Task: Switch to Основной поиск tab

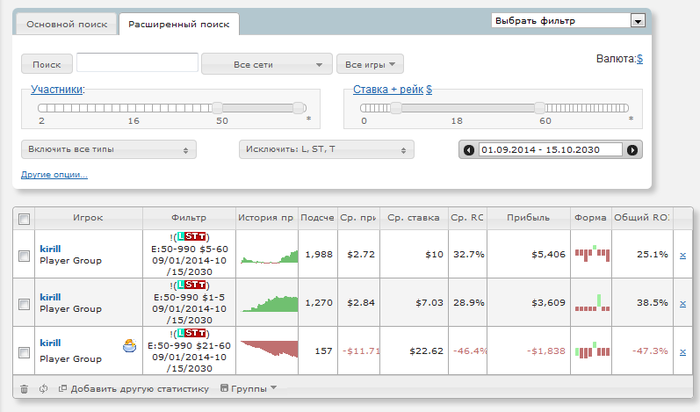Action: coord(67,24)
